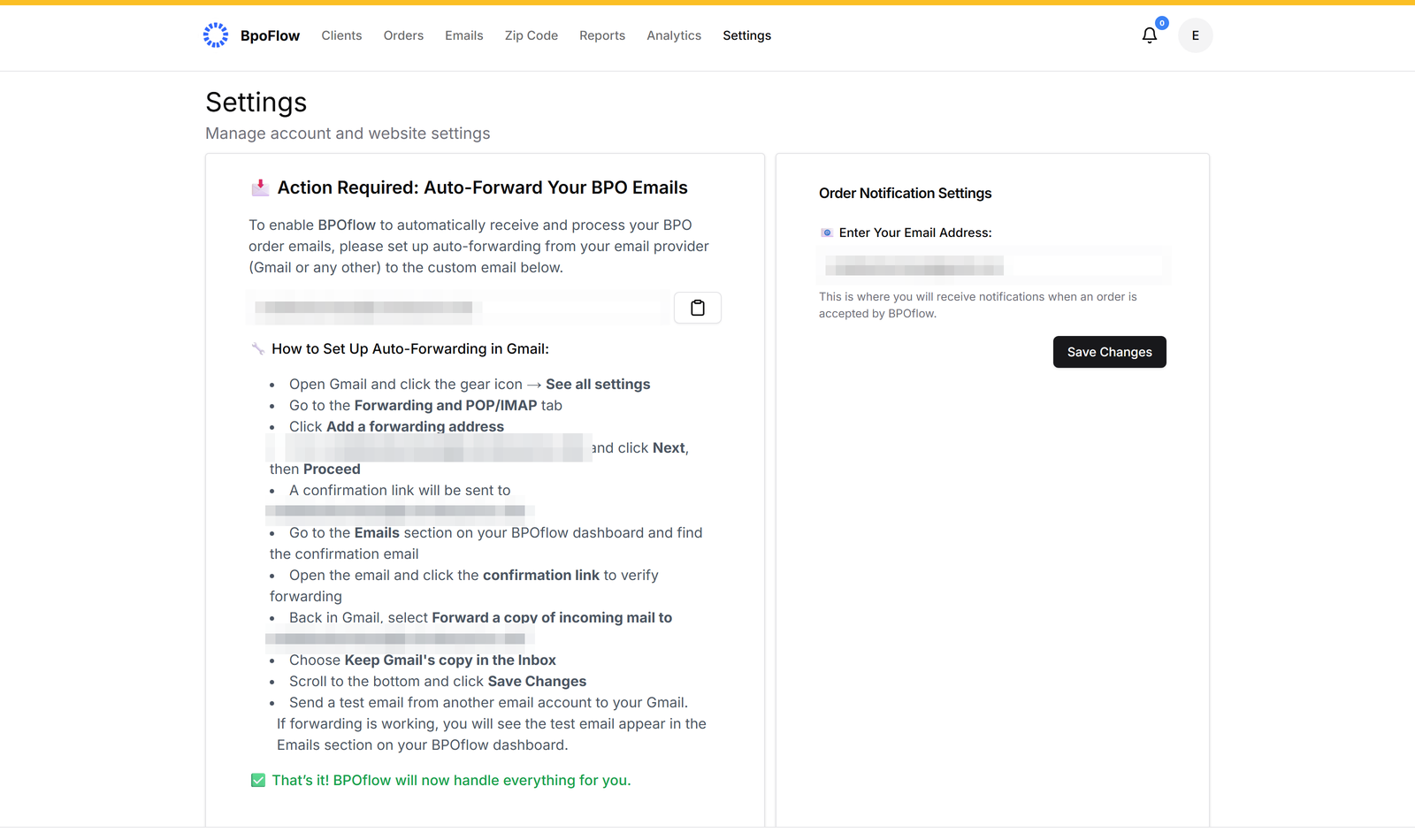Focus the notification email address field

(x=994, y=265)
